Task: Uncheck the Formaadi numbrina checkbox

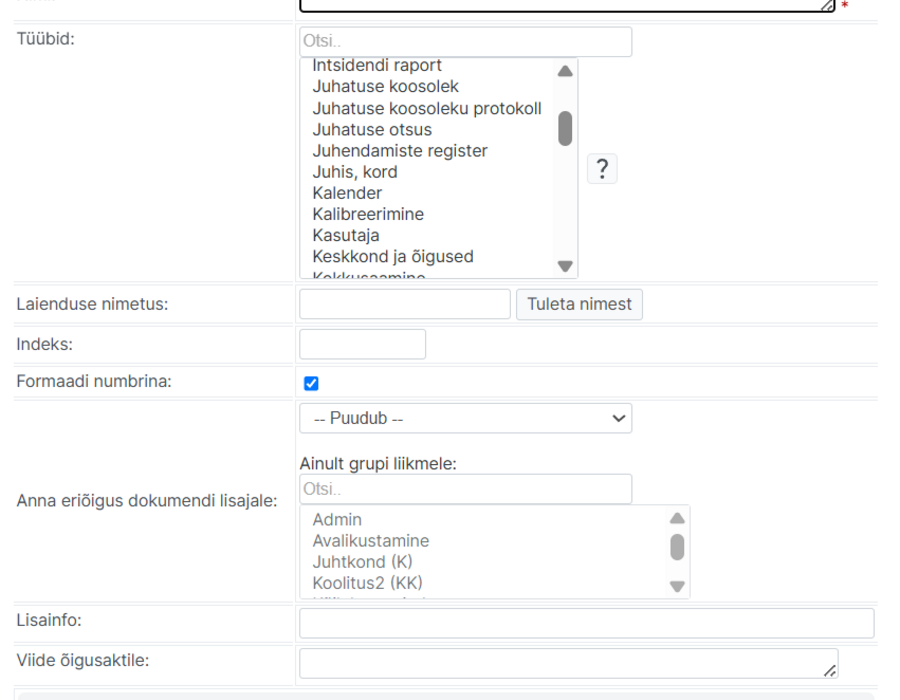Action: pyautogui.click(x=311, y=383)
